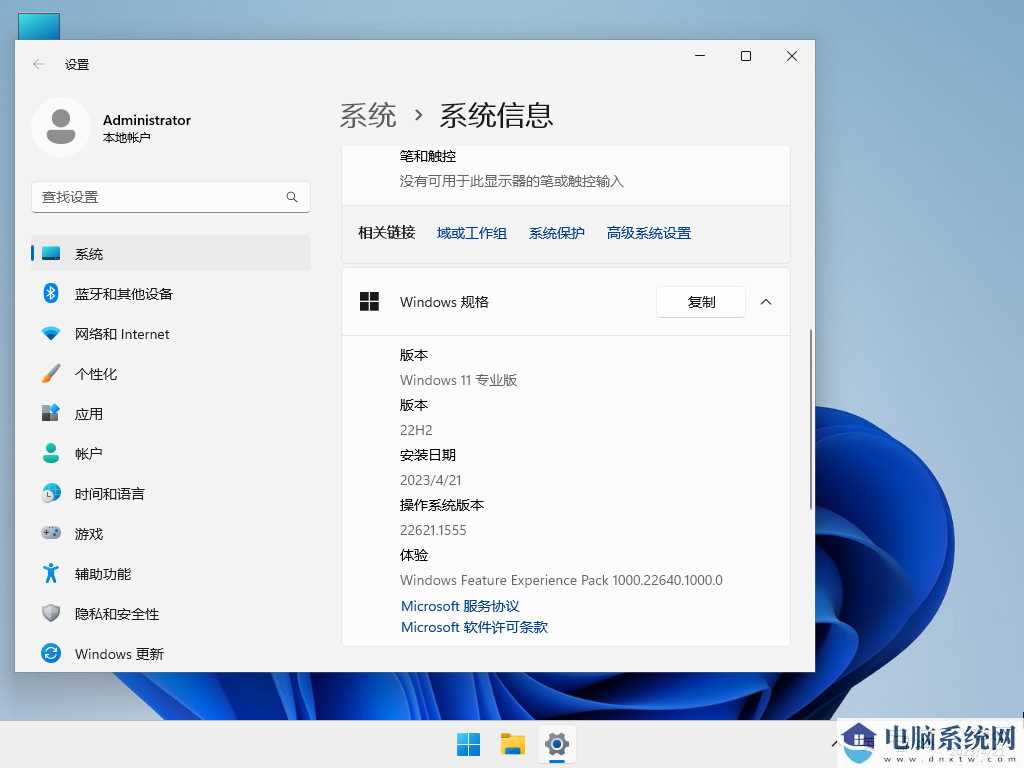Click the Administrator account name

(x=147, y=120)
